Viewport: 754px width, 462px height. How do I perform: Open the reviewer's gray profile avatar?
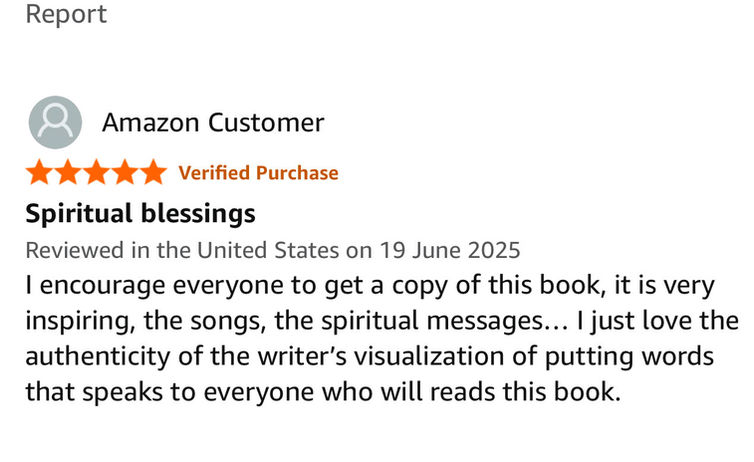tap(55, 122)
